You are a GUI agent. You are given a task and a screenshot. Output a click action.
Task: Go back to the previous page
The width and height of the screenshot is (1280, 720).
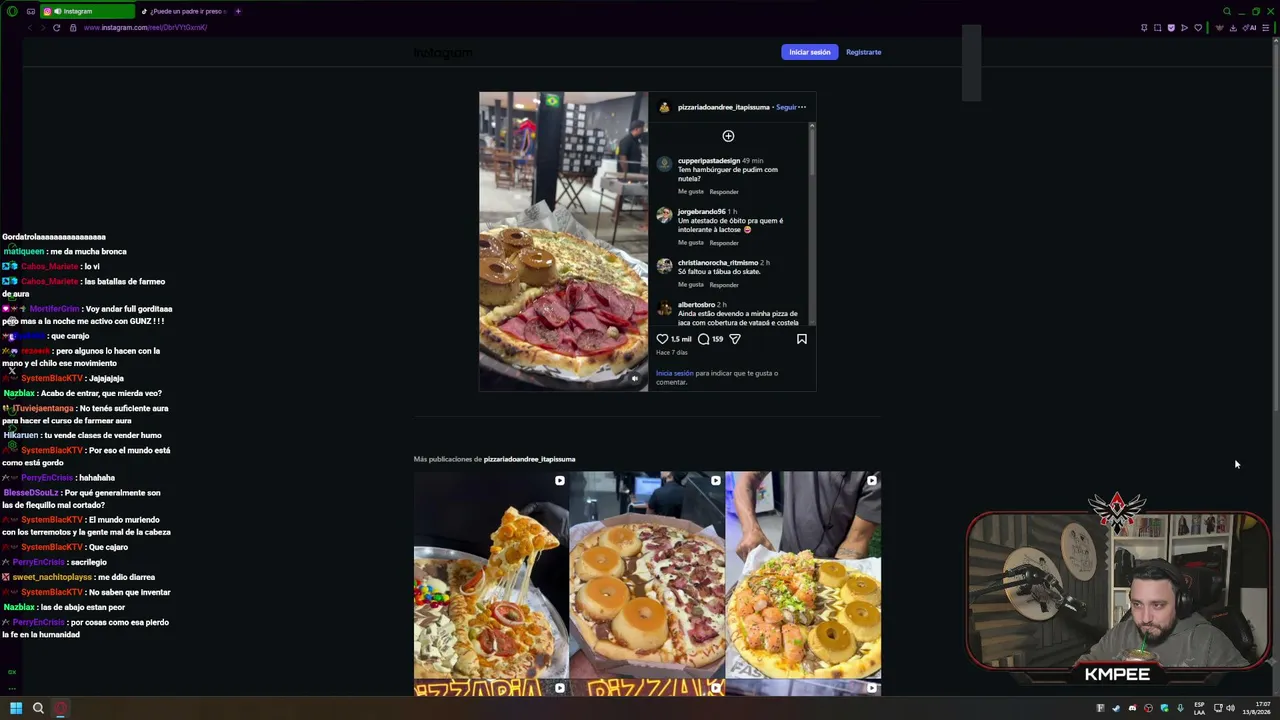click(x=29, y=28)
